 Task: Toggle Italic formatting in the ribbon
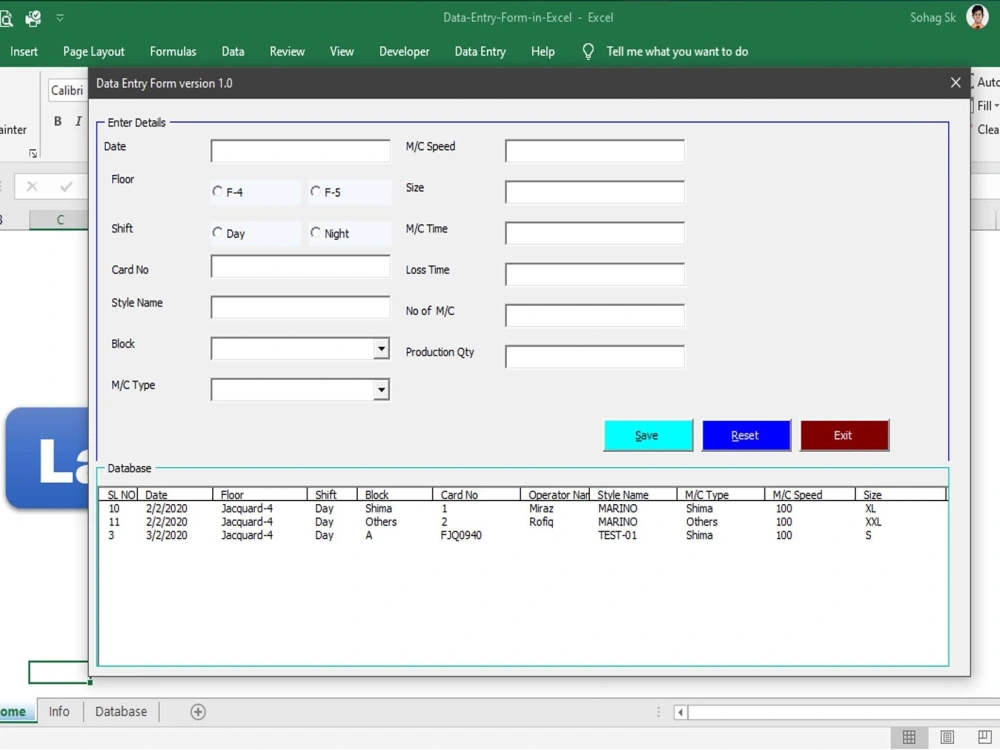point(78,121)
